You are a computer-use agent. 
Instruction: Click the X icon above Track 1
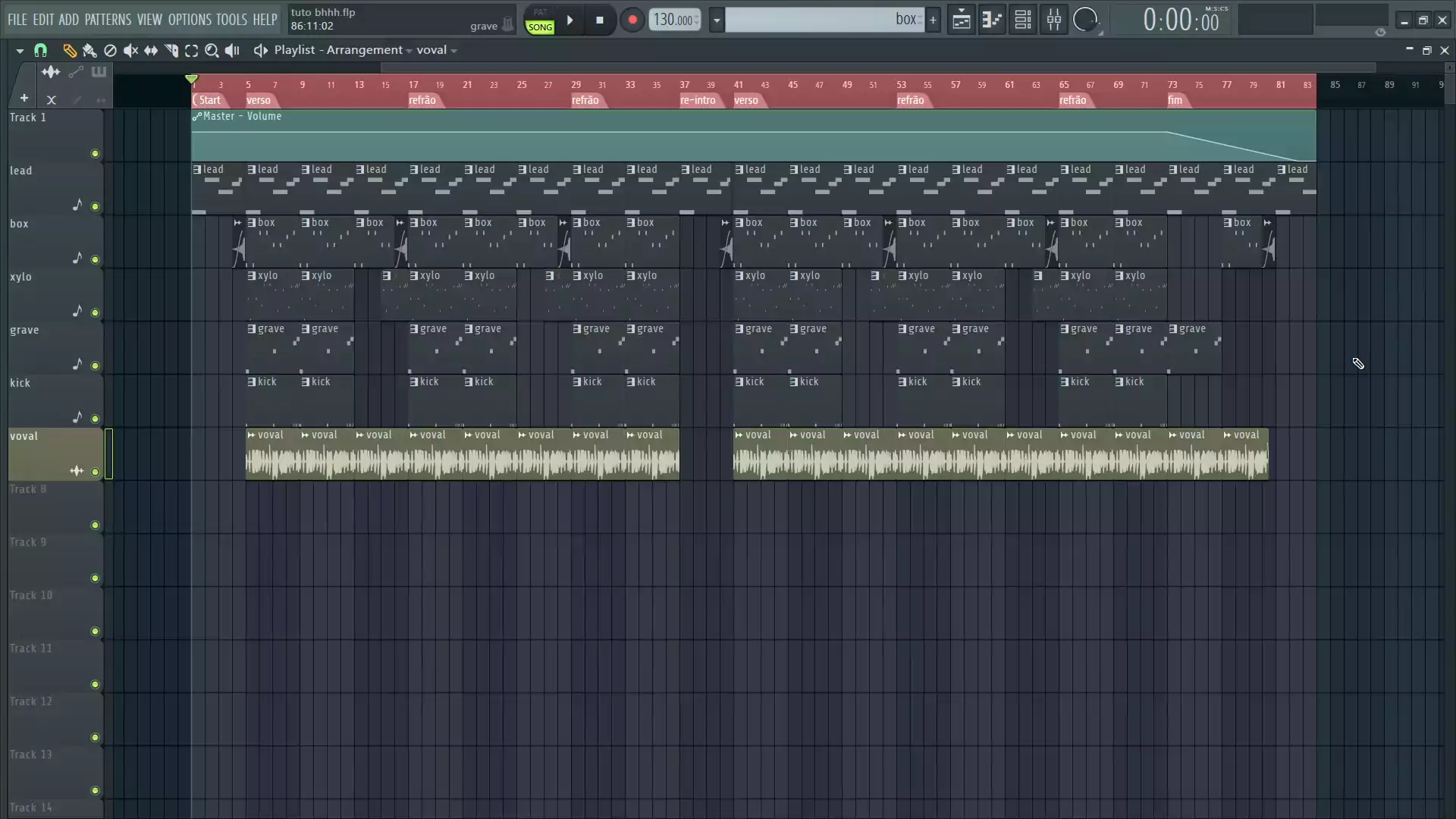[x=51, y=99]
